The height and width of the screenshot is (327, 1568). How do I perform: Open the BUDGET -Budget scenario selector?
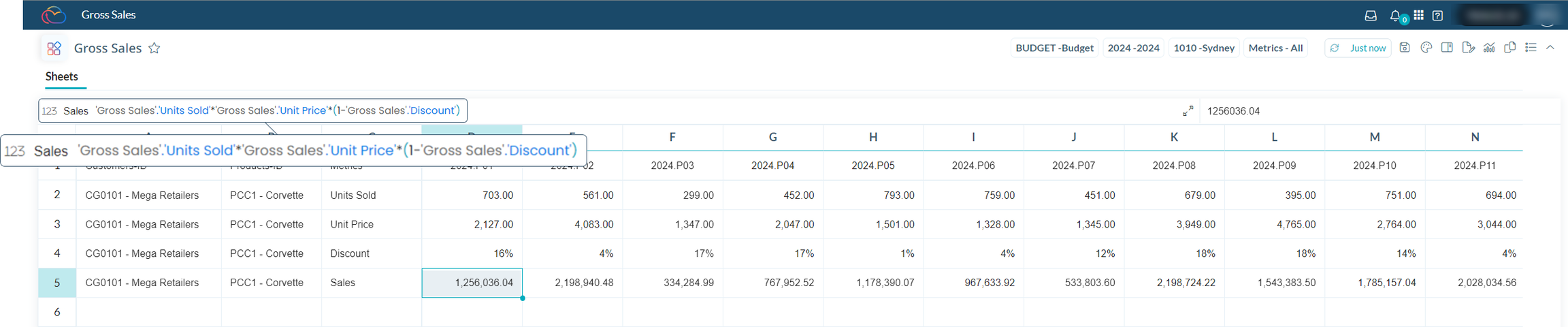1054,48
